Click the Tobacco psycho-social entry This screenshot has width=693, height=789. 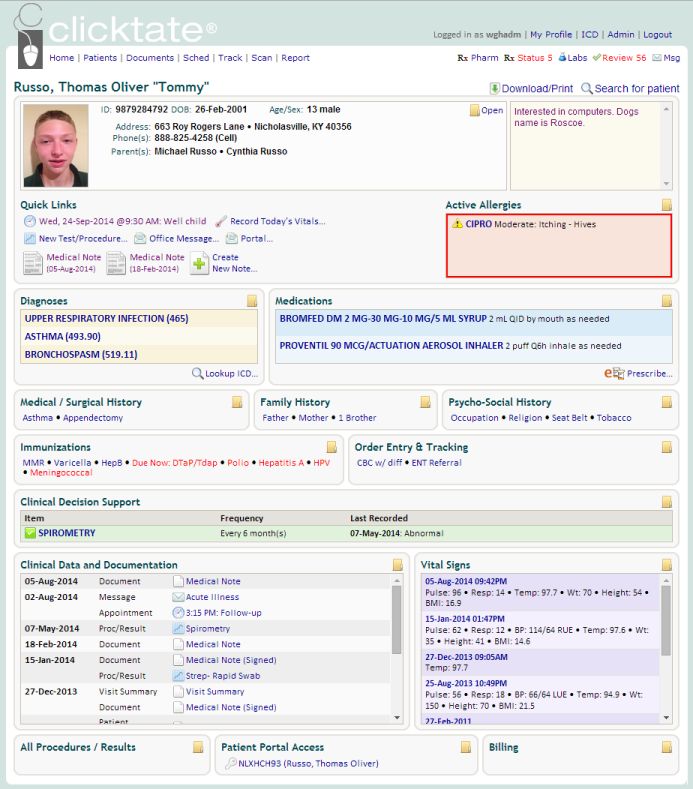click(614, 418)
